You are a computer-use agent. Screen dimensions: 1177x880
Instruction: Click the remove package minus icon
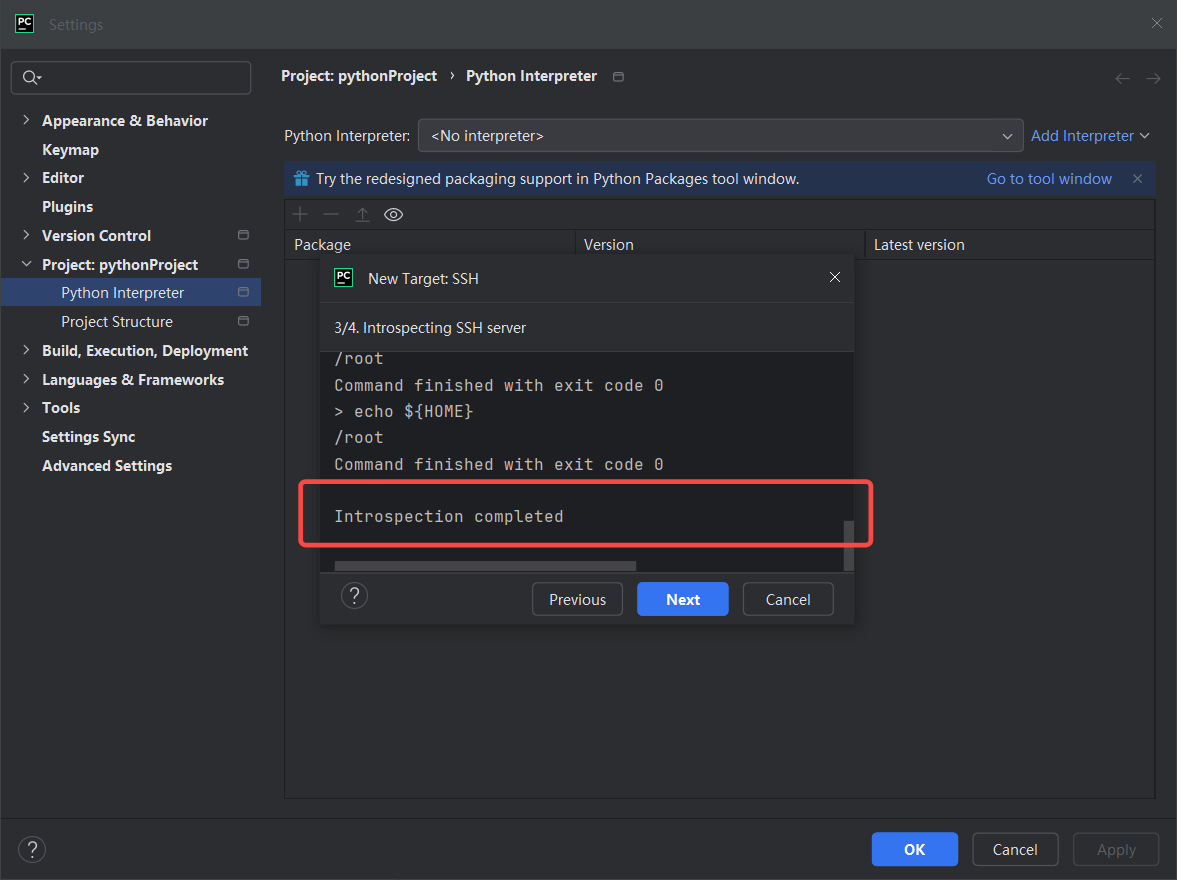tap(331, 215)
